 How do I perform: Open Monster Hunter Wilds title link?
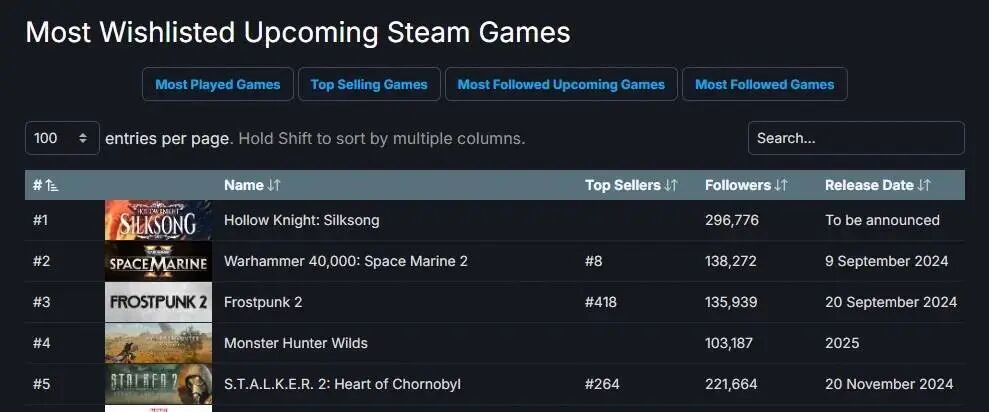pos(295,343)
